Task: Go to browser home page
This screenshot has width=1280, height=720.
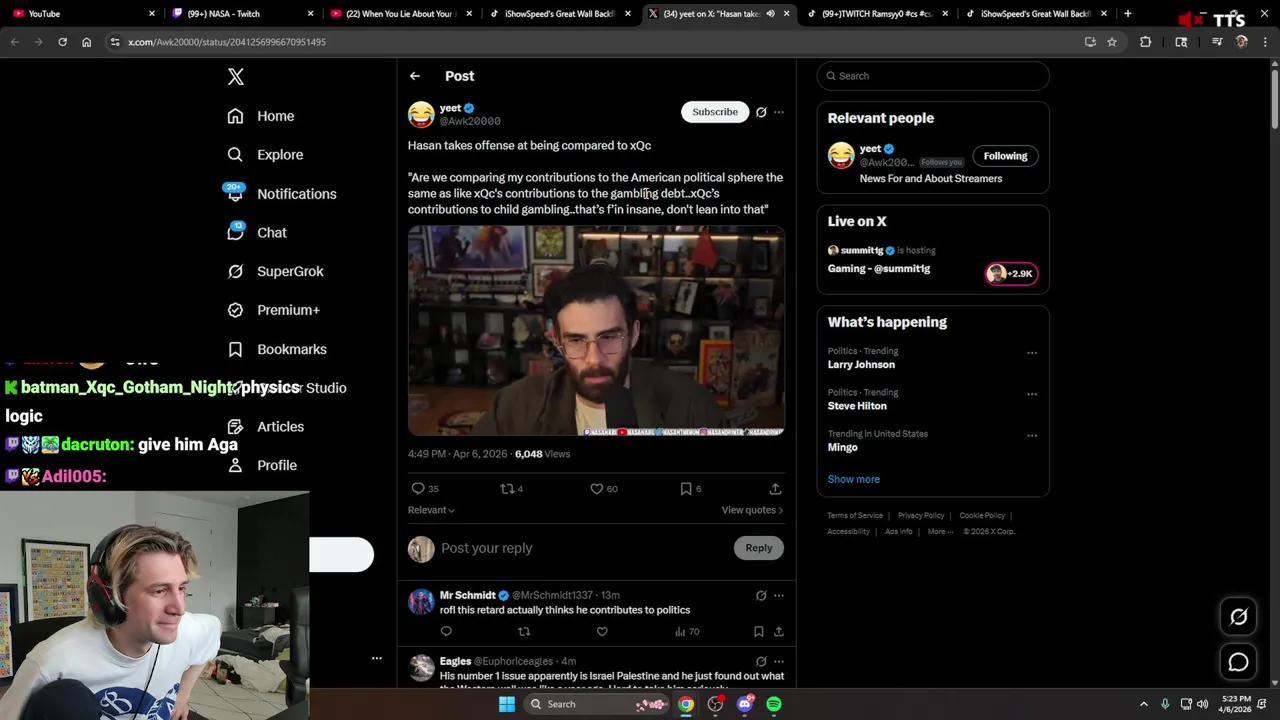Action: tap(86, 42)
